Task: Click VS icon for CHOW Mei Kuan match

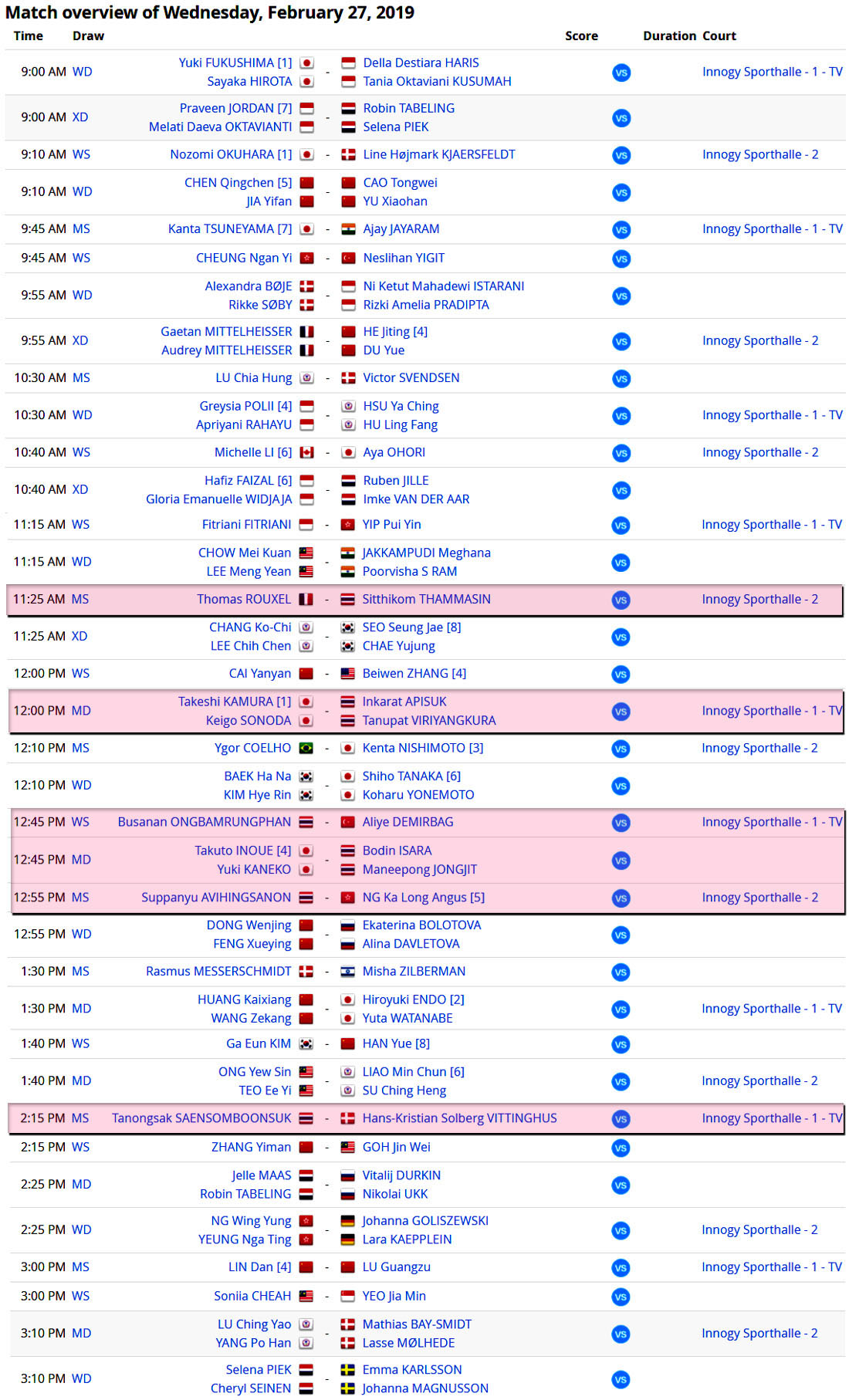Action: point(621,562)
